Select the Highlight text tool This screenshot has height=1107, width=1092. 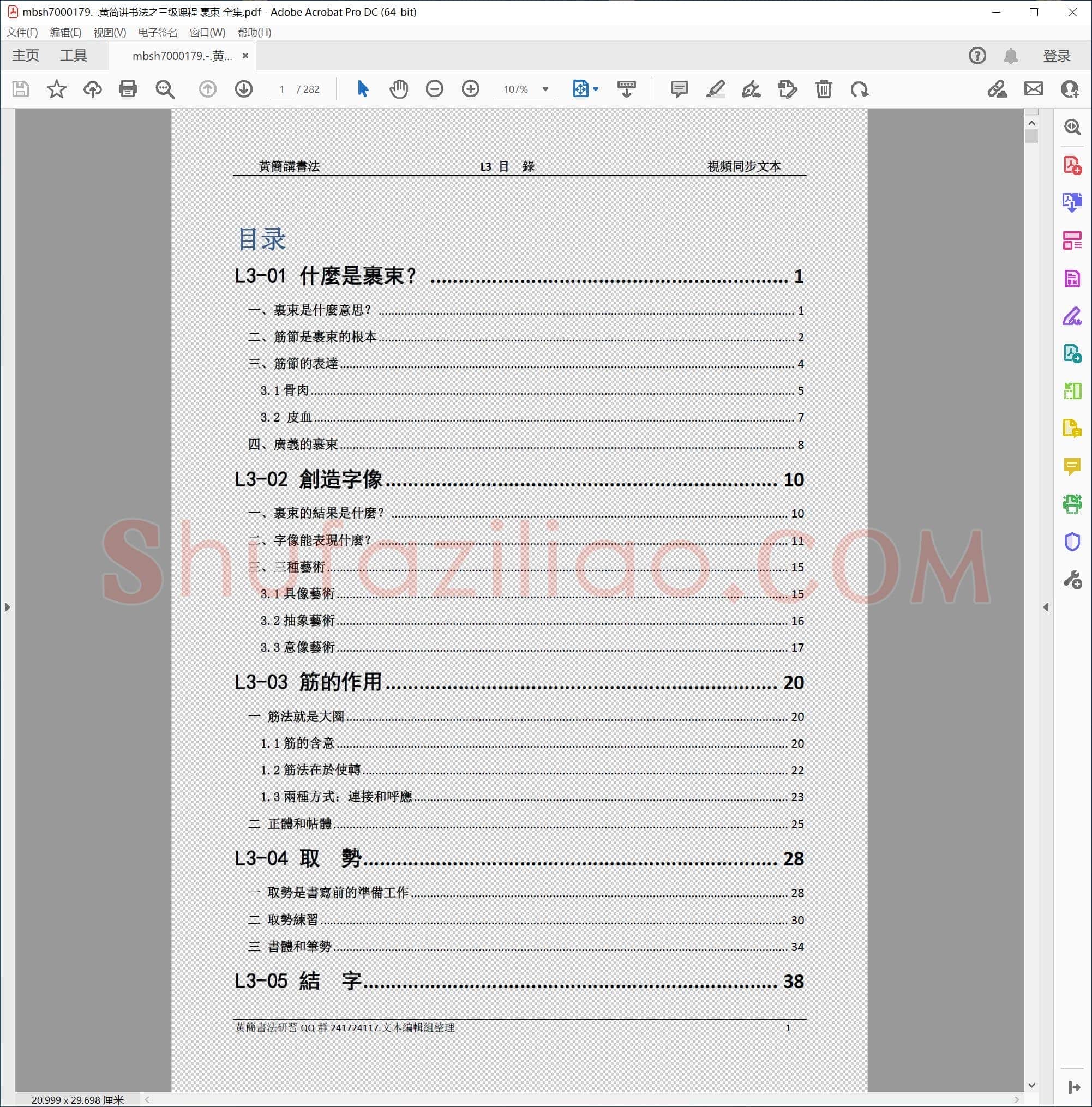pos(716,89)
